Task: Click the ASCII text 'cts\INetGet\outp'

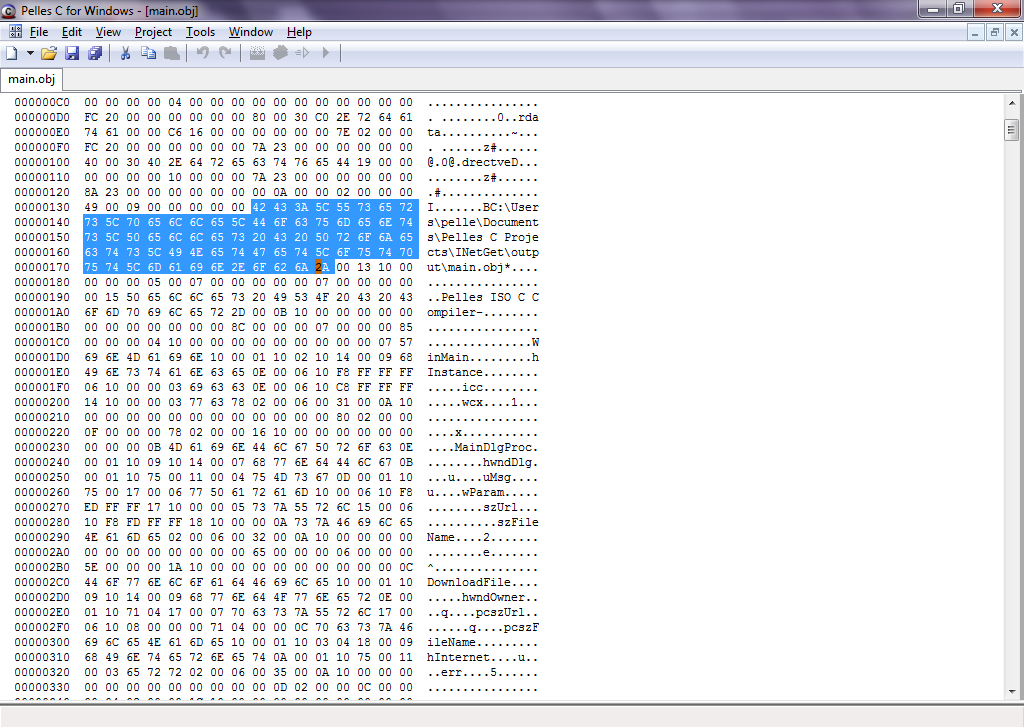Action: point(483,253)
